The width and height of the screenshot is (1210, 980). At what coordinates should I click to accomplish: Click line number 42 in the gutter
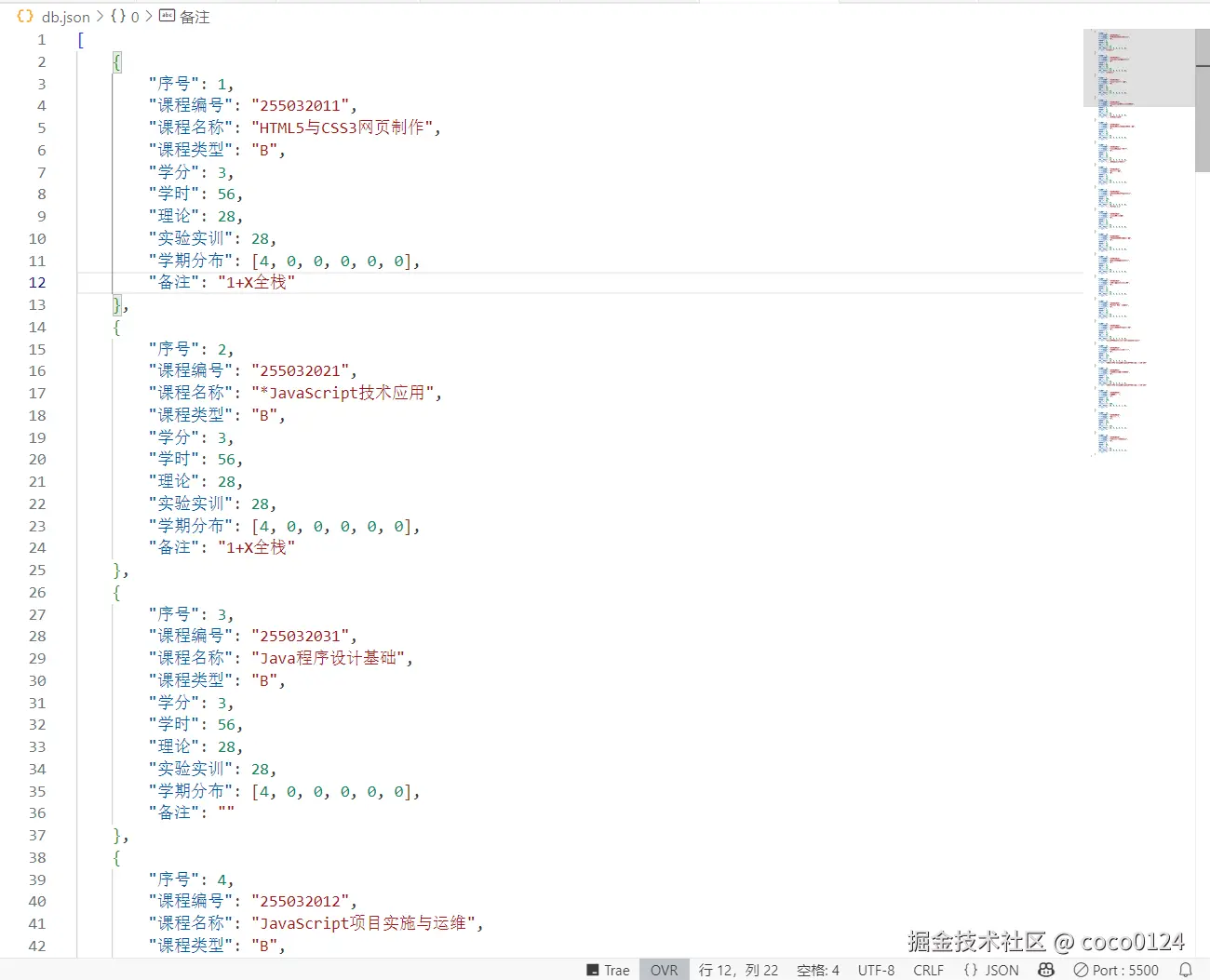[x=37, y=946]
